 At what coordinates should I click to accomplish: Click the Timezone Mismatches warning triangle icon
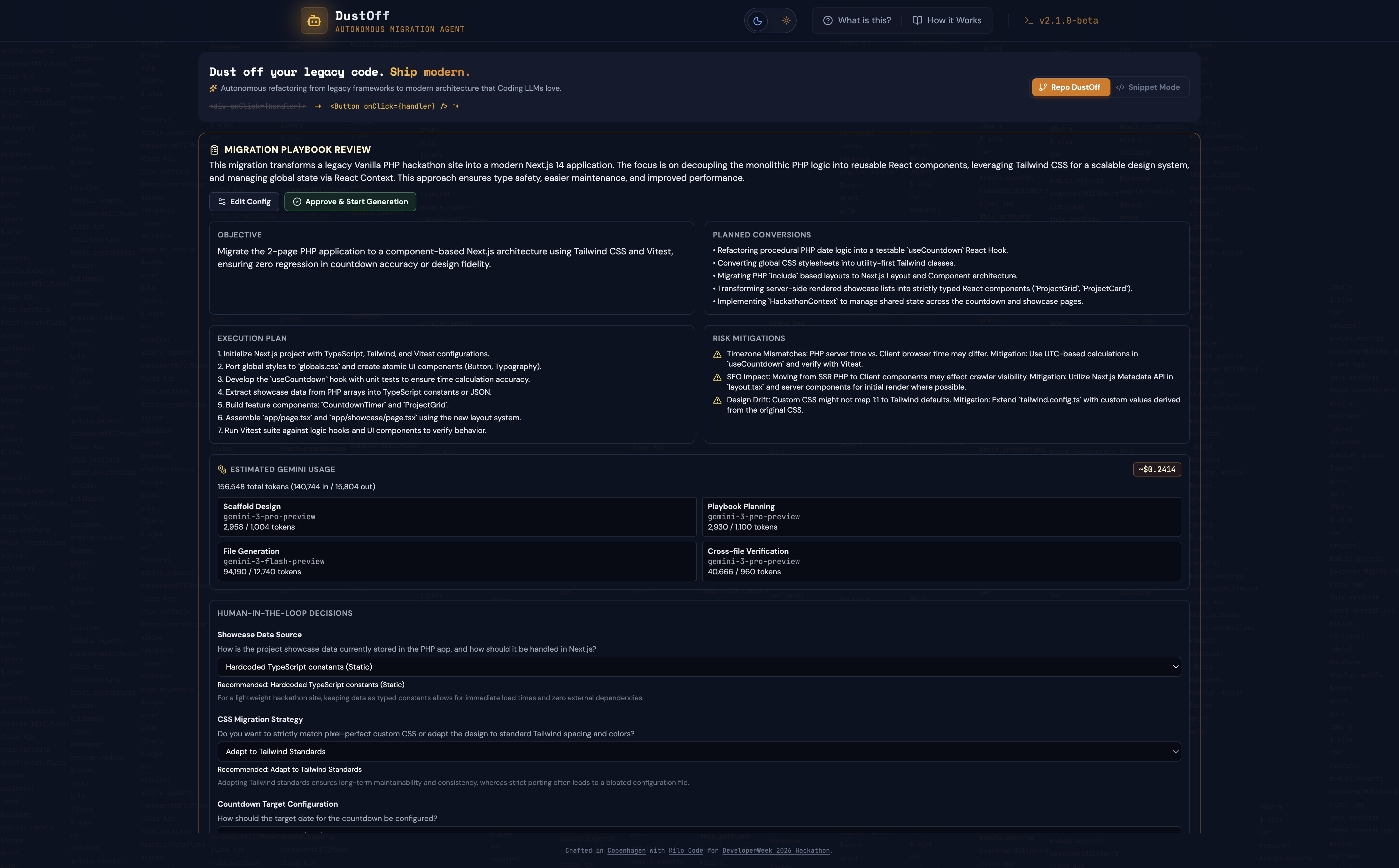click(x=717, y=355)
